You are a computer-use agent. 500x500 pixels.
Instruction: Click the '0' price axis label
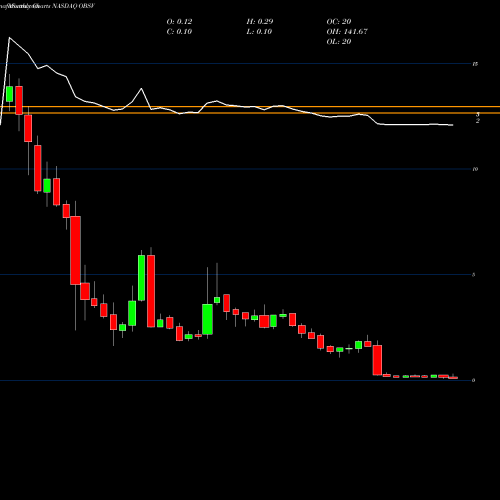coord(473,380)
